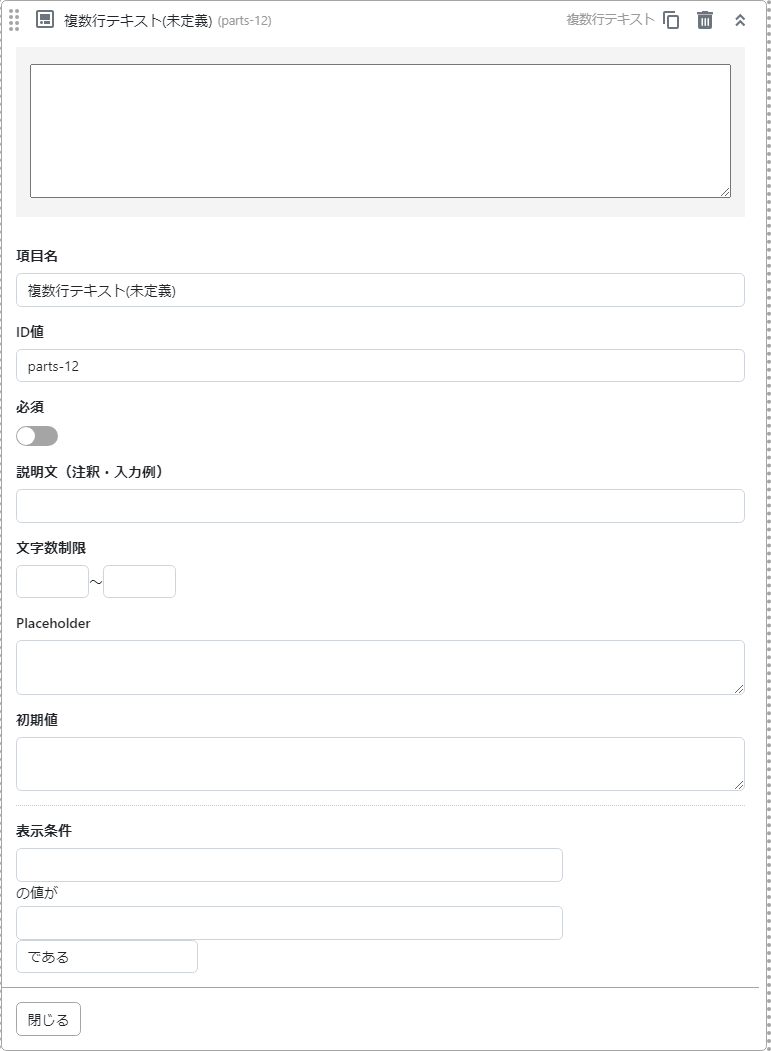Click the field below の値が label
771x1051 pixels.
[289, 923]
